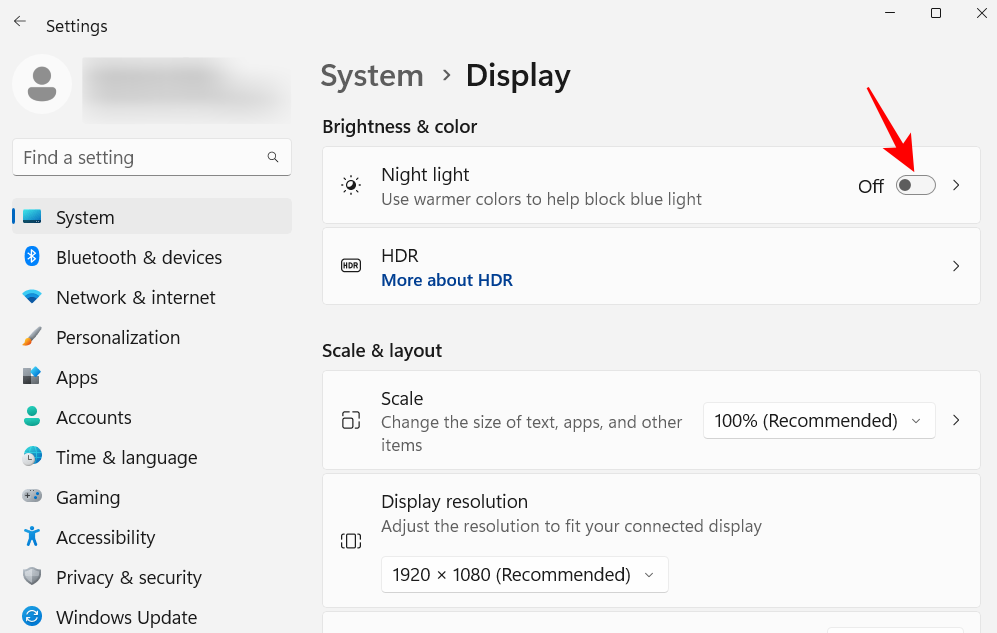This screenshot has width=997, height=633.
Task: Click the Accounts person icon
Action: click(32, 417)
